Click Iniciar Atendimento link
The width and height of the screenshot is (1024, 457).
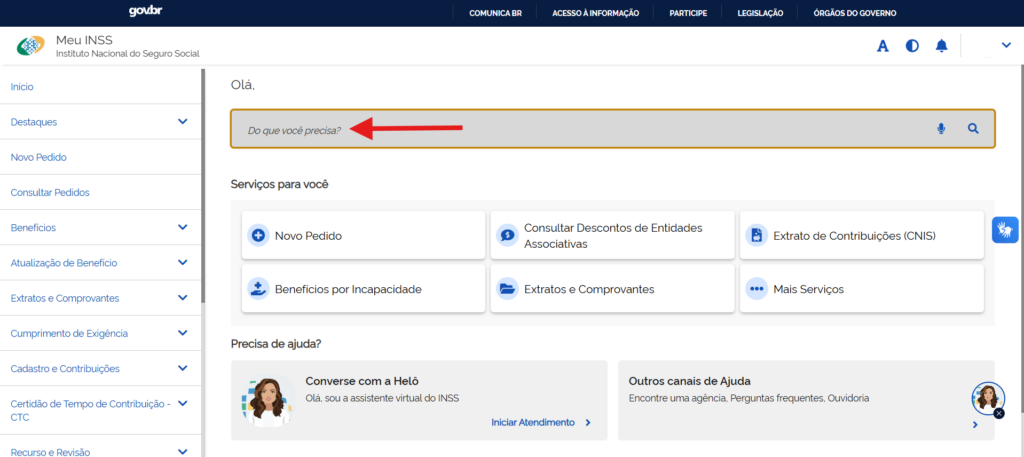point(533,422)
